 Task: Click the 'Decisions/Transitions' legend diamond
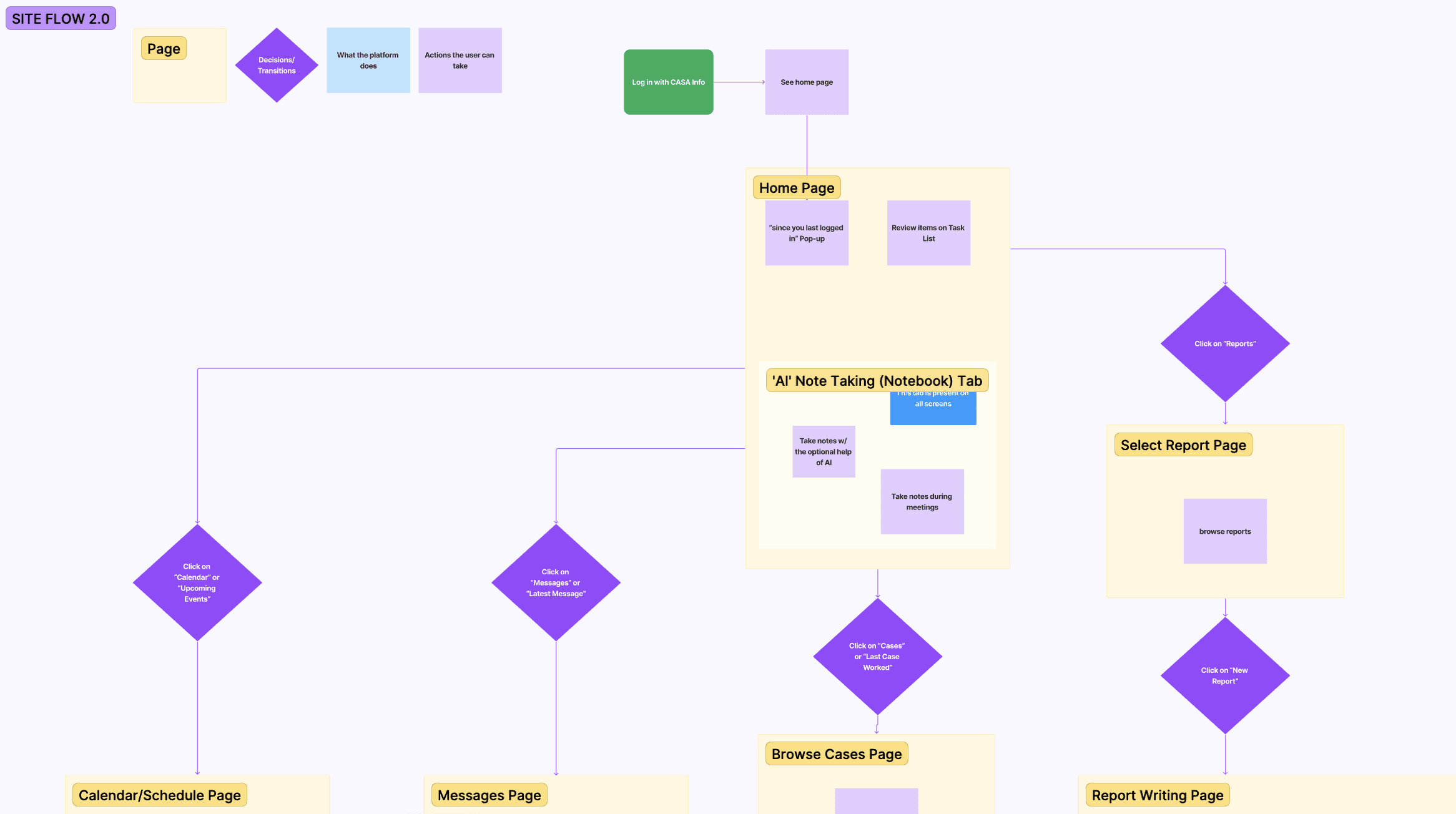tap(277, 65)
